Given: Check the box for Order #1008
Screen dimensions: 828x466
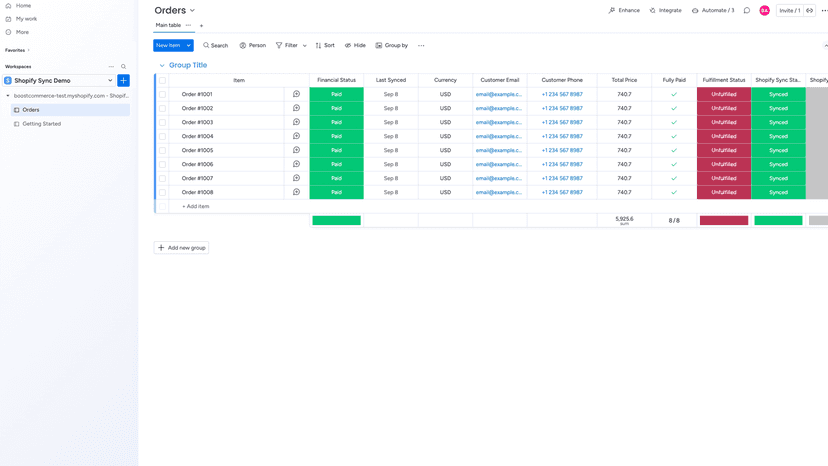Looking at the screenshot, I should click(163, 192).
